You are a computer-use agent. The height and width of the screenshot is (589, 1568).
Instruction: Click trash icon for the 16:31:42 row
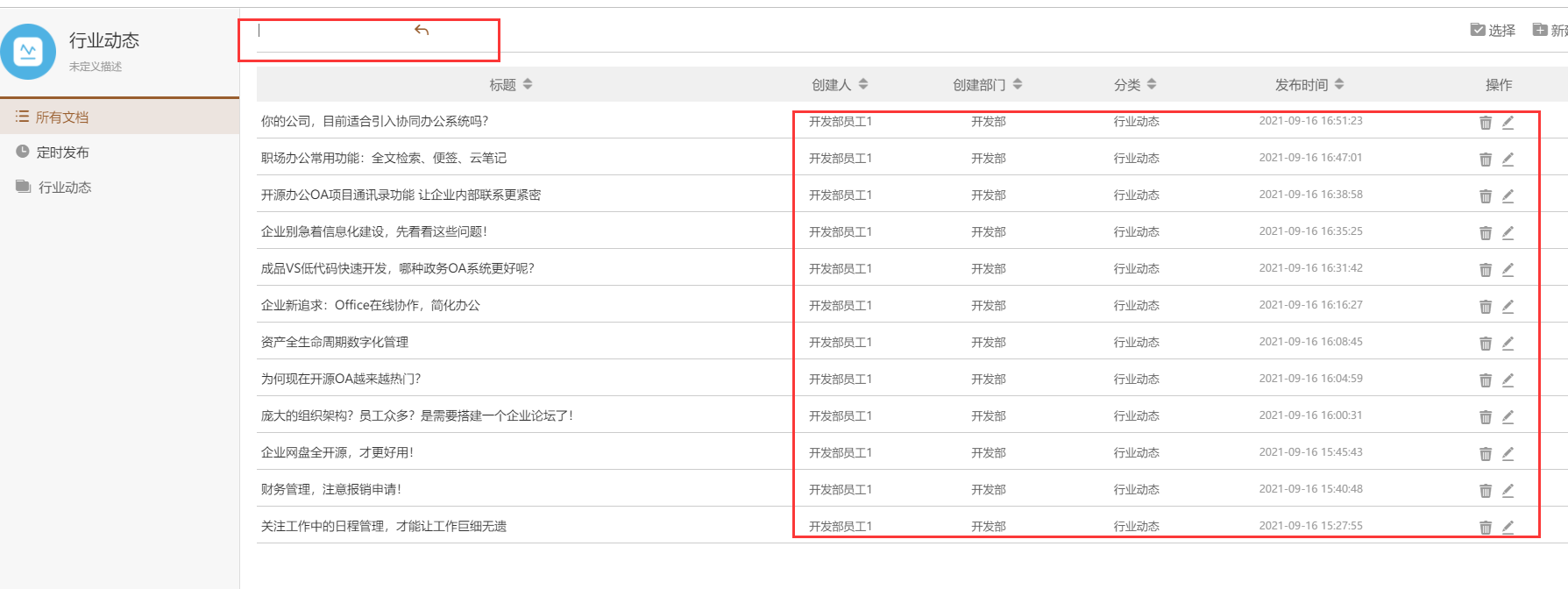(1486, 270)
